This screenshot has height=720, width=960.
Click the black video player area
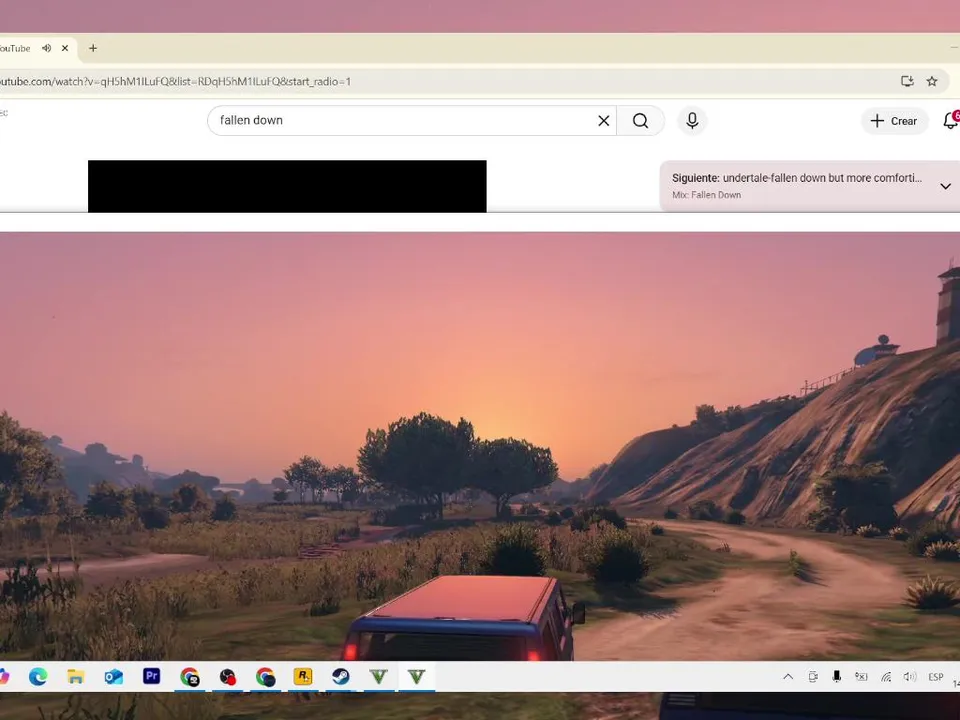[287, 186]
